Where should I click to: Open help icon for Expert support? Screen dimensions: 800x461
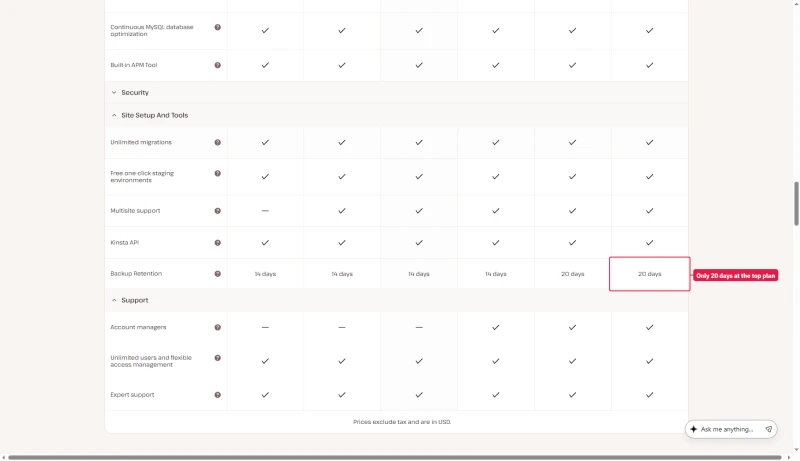point(217,395)
